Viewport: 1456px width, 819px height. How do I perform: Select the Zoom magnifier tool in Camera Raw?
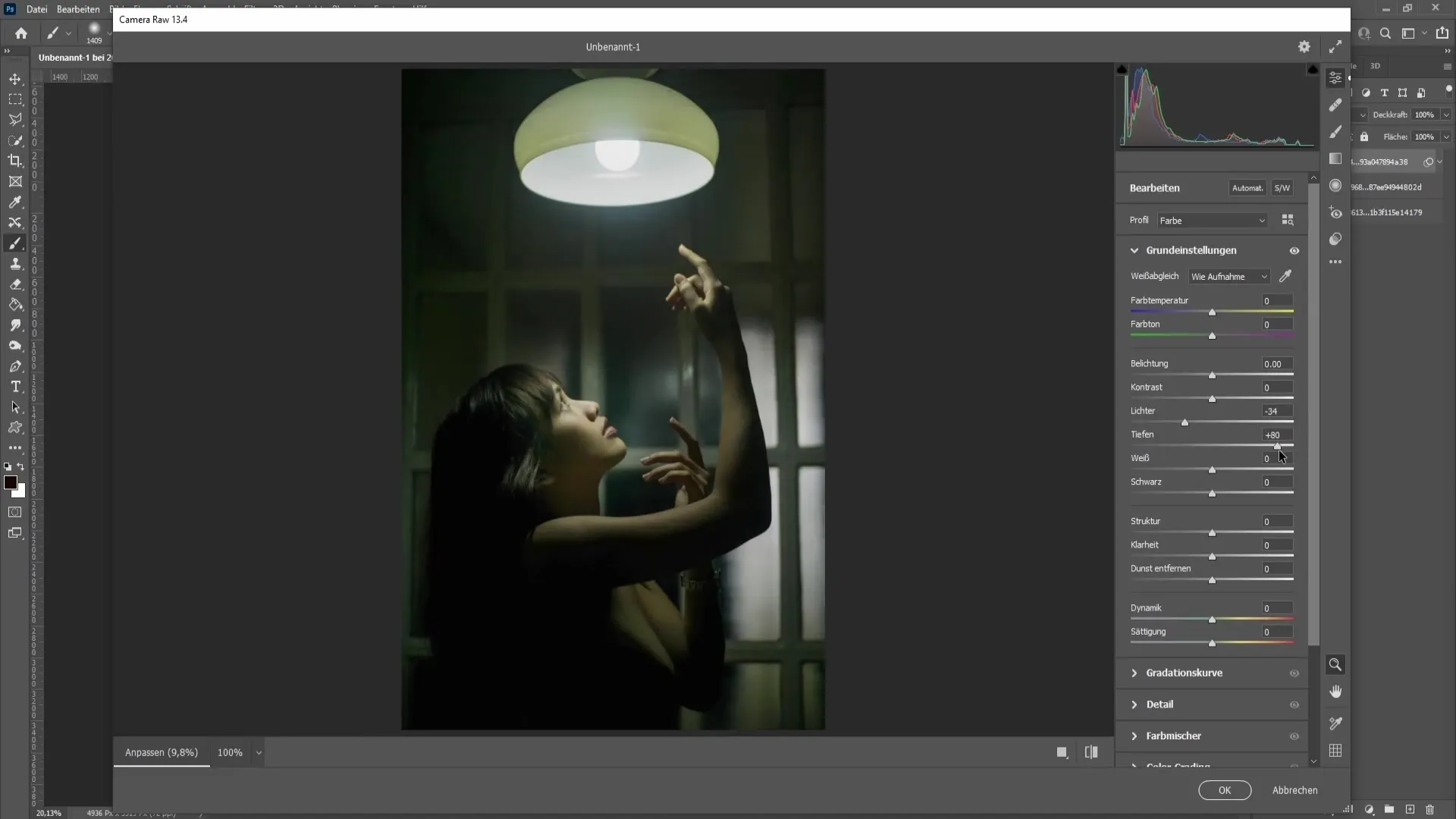point(1335,665)
